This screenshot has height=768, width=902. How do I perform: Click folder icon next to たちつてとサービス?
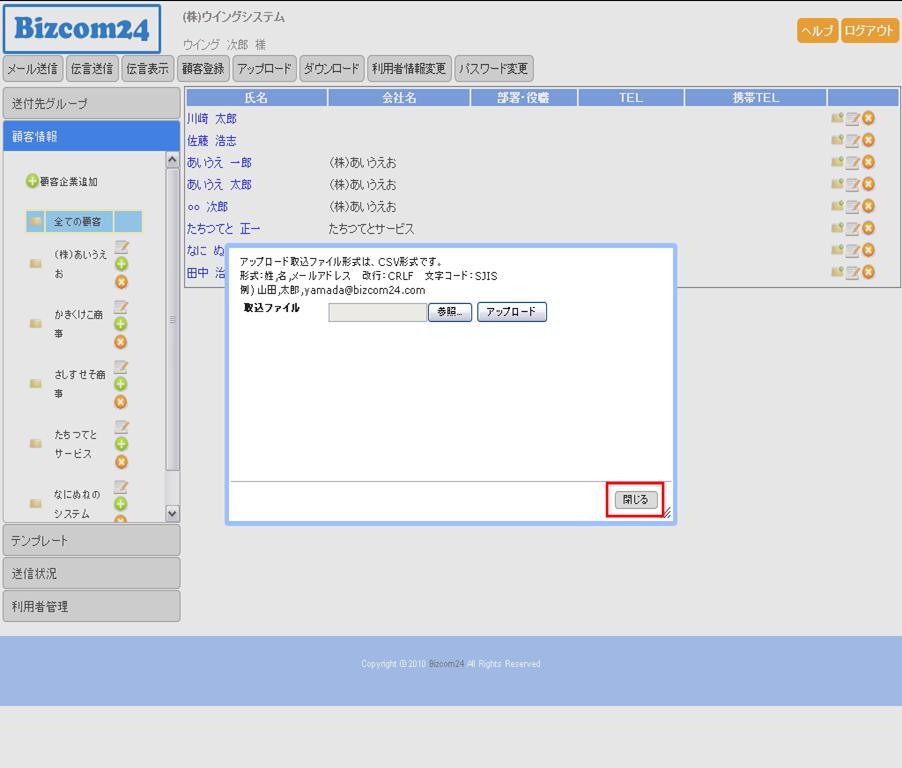[x=36, y=443]
